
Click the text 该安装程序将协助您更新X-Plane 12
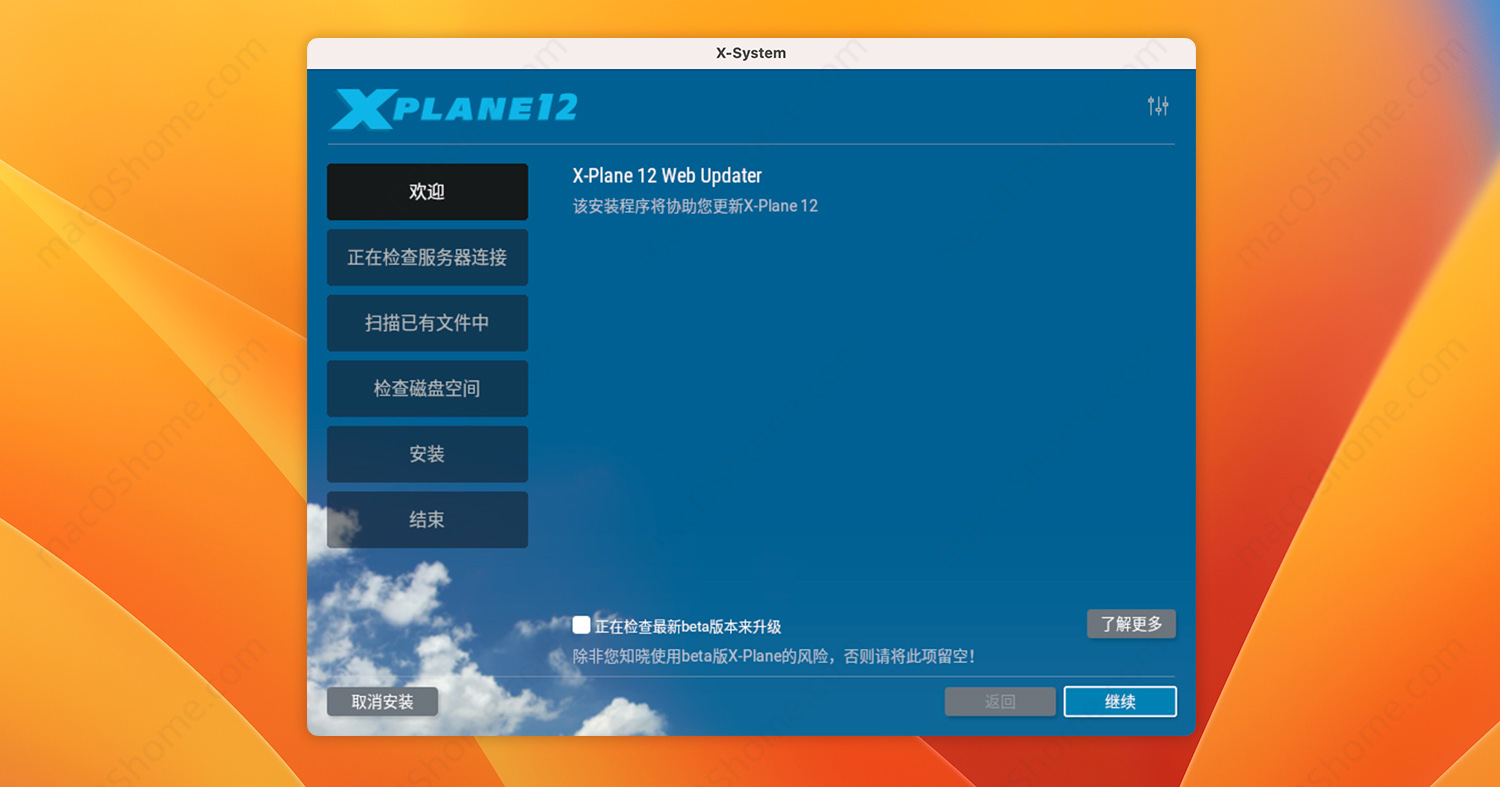[695, 206]
